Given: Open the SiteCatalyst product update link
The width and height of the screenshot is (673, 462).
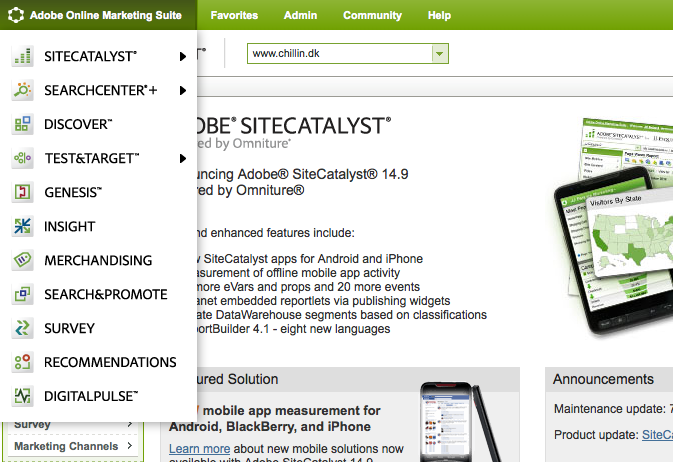Looking at the screenshot, I should point(657,435).
